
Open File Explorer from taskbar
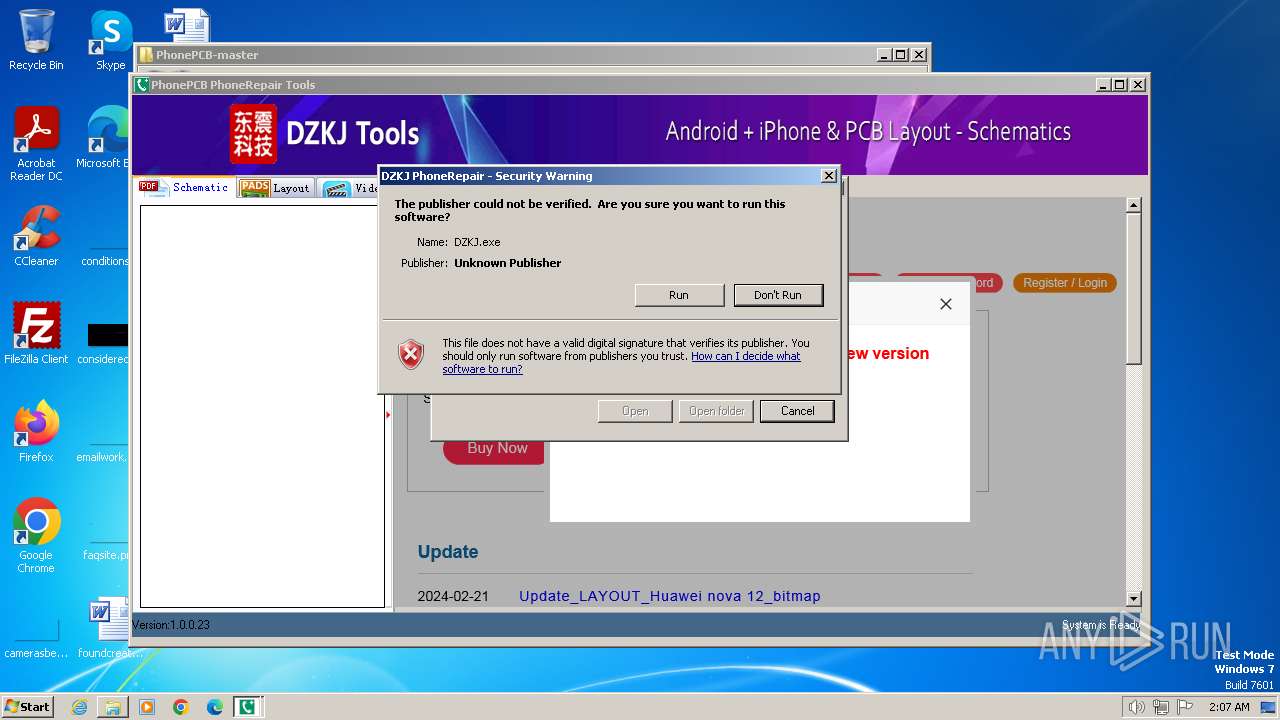pyautogui.click(x=113, y=707)
